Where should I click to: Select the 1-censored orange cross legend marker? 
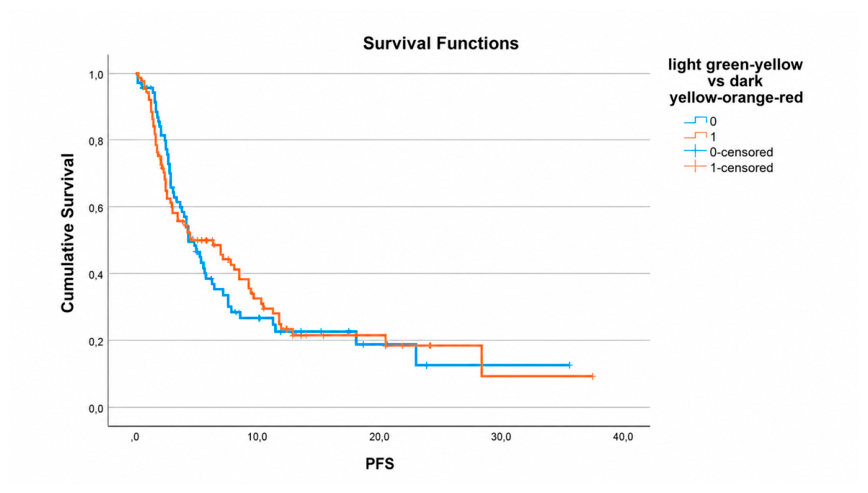[695, 167]
